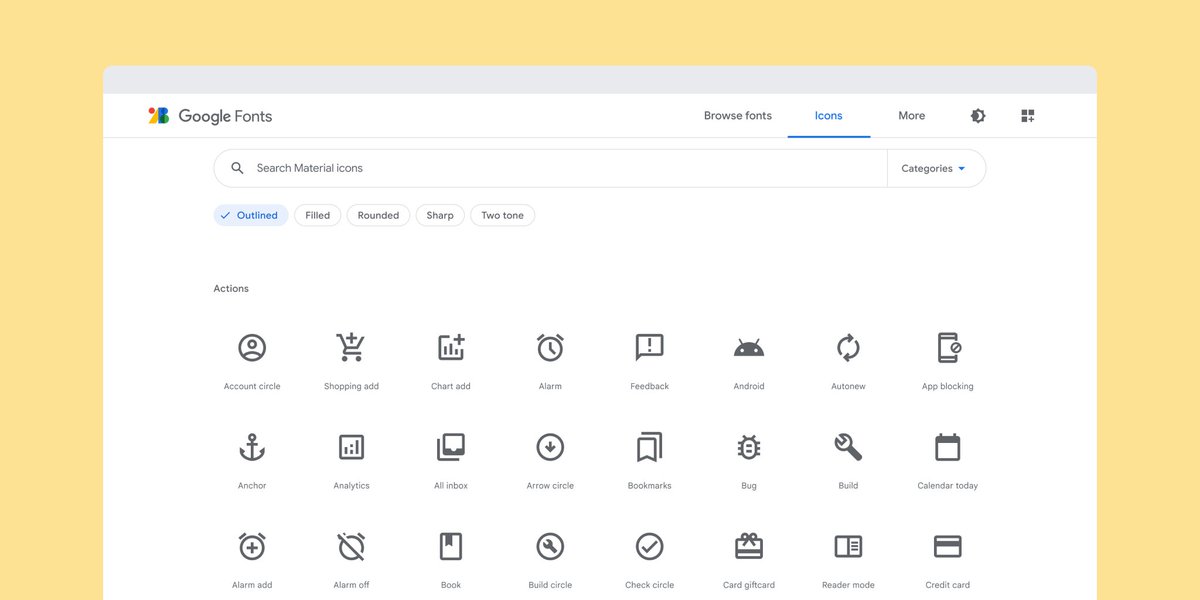Select the Reader mode icon

848,546
